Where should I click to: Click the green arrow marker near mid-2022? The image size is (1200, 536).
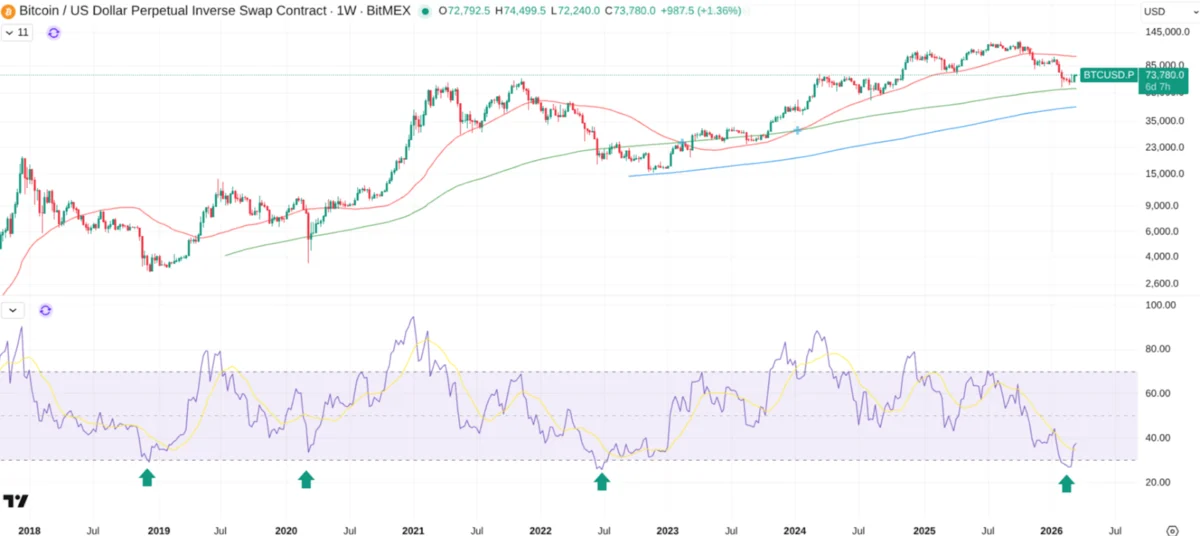click(x=601, y=482)
